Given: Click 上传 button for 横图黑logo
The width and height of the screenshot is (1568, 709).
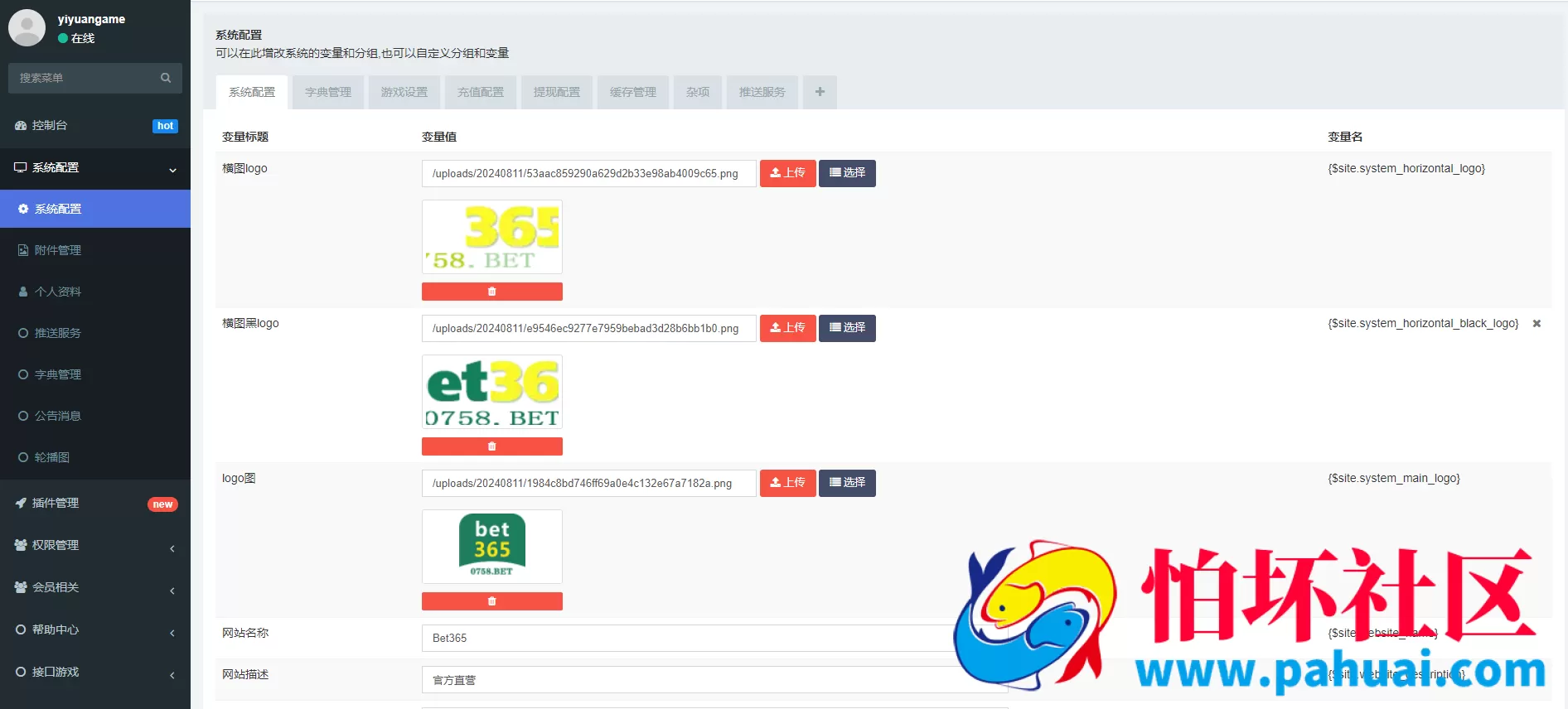Looking at the screenshot, I should pos(788,328).
